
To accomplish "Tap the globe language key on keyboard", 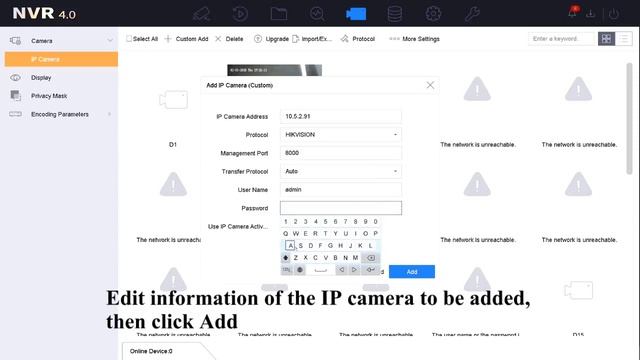I will (300, 270).
